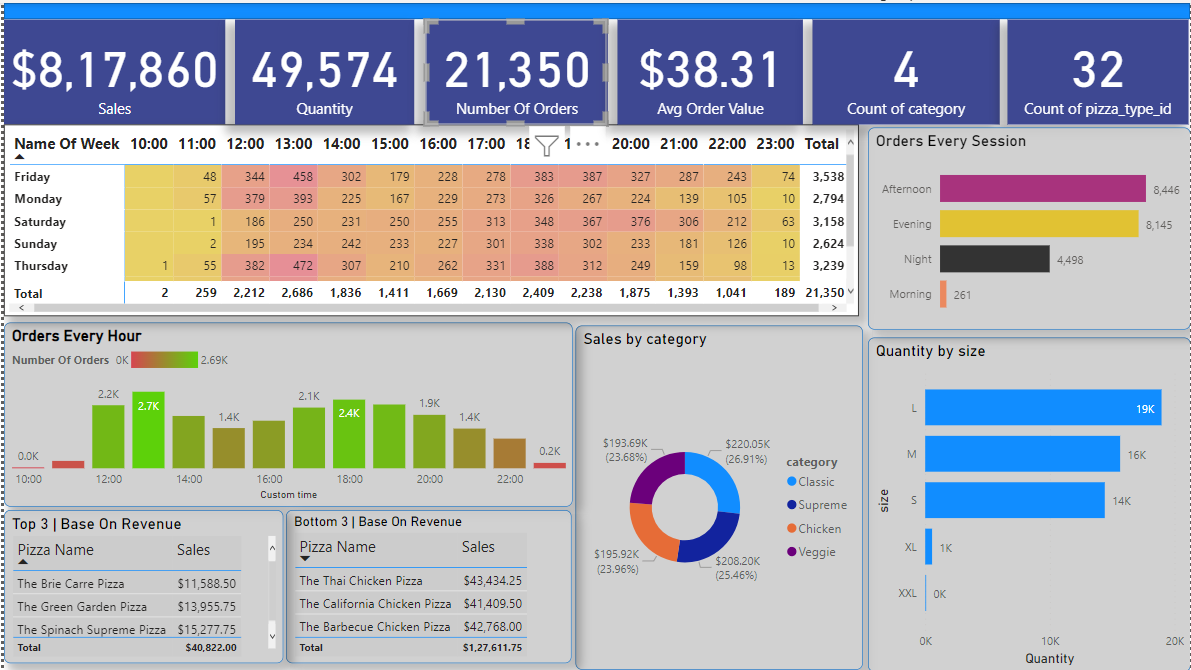Sort Top 3 table by Pizza Name
1191x670 pixels.
(x=55, y=550)
